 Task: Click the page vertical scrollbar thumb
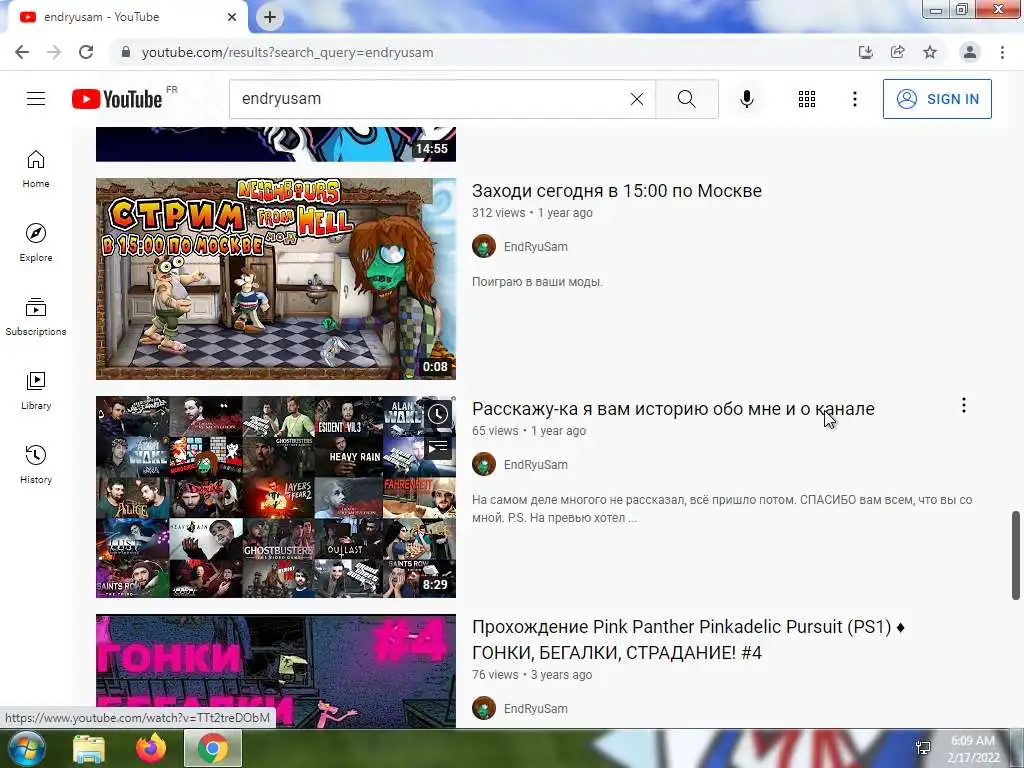pyautogui.click(x=1016, y=555)
